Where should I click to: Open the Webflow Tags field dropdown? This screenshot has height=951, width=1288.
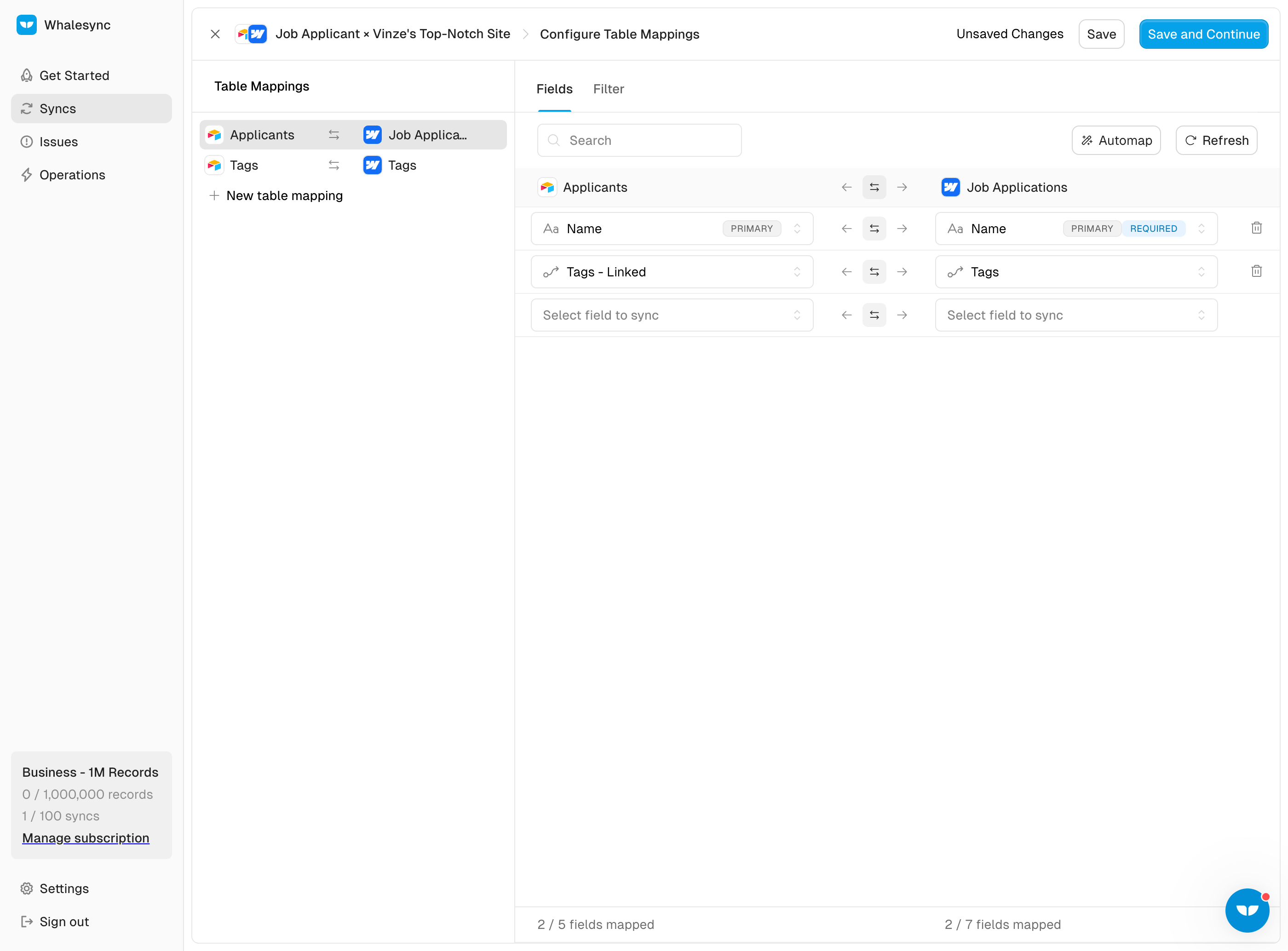(x=1076, y=272)
